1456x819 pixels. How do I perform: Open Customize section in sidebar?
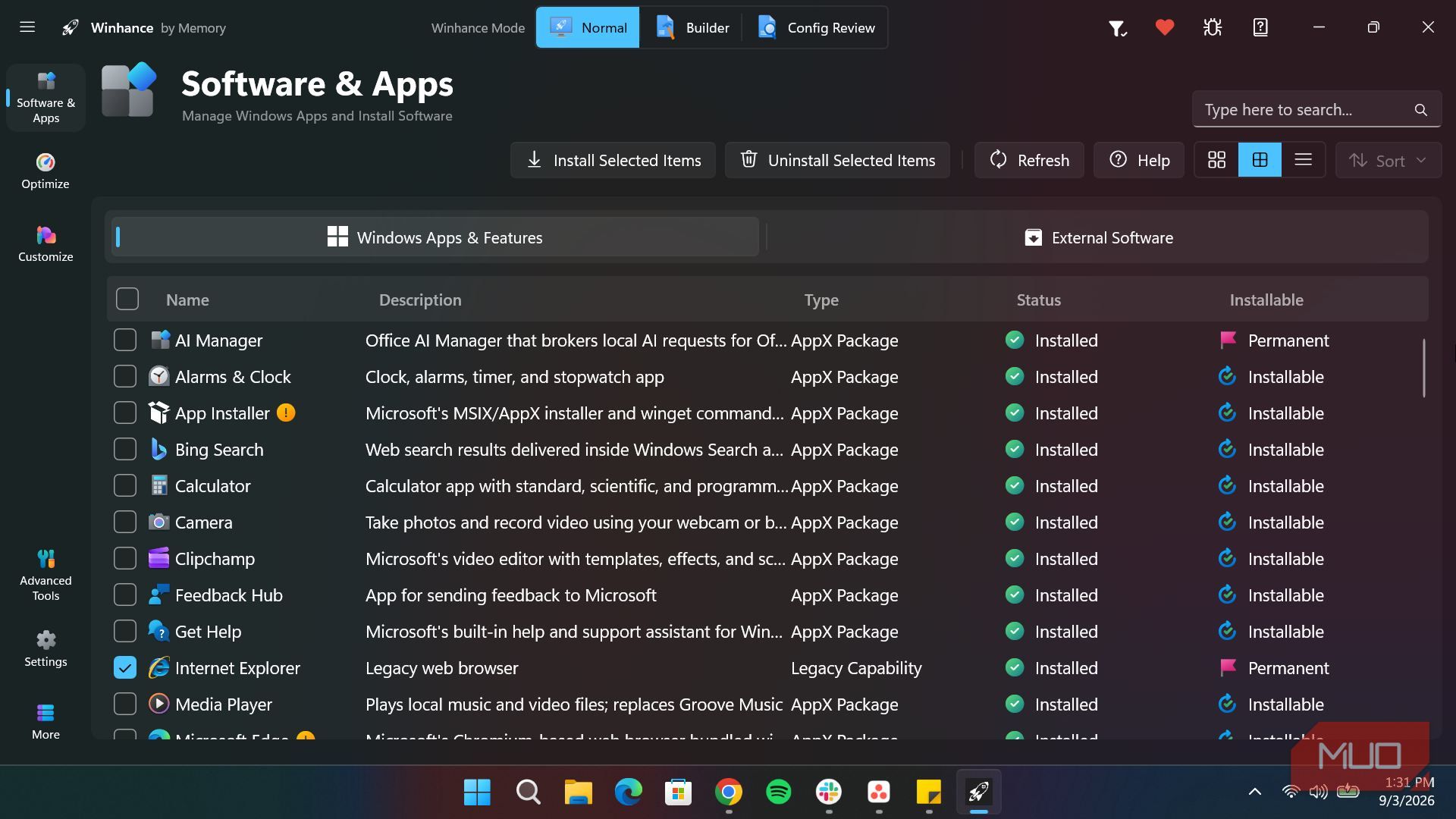click(45, 244)
